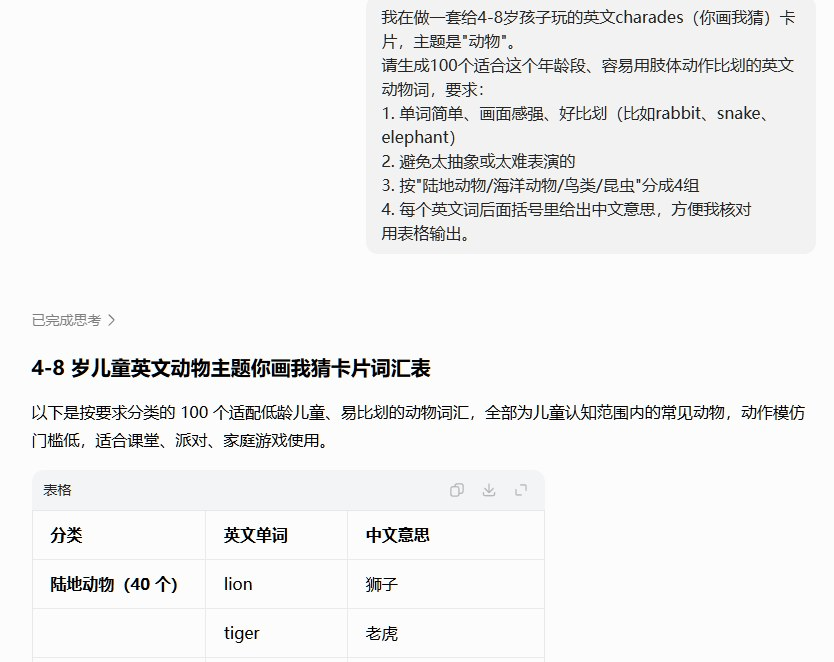Download the table via the download icon
This screenshot has height=662, width=834.
489,490
